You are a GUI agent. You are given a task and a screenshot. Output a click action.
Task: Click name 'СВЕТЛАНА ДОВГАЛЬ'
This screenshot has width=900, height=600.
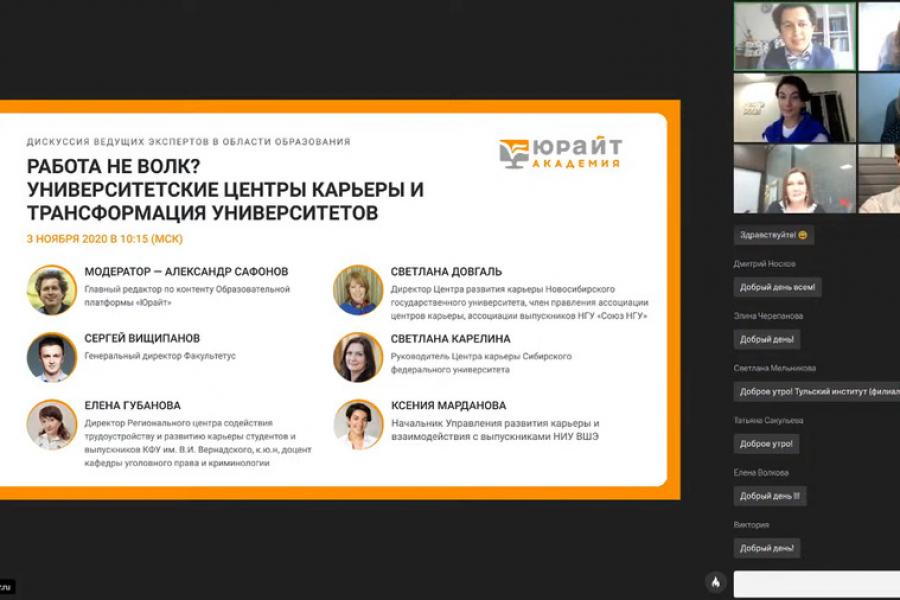(x=447, y=272)
